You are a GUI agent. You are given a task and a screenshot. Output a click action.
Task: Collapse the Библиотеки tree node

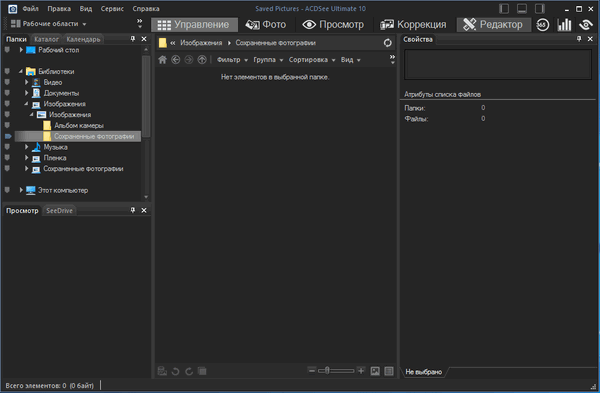click(x=21, y=71)
